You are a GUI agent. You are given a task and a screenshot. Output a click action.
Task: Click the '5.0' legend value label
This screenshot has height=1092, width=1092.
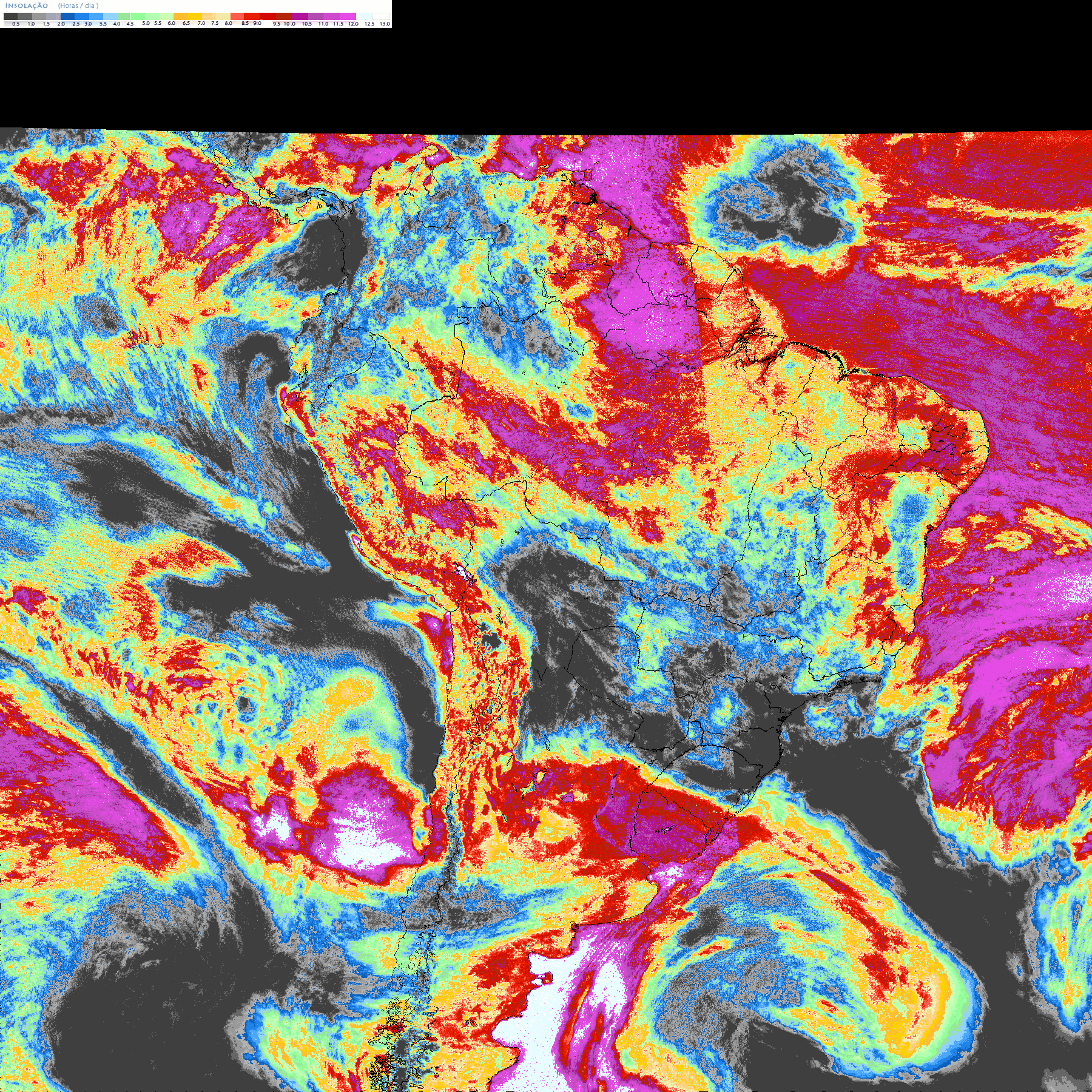click(x=146, y=23)
